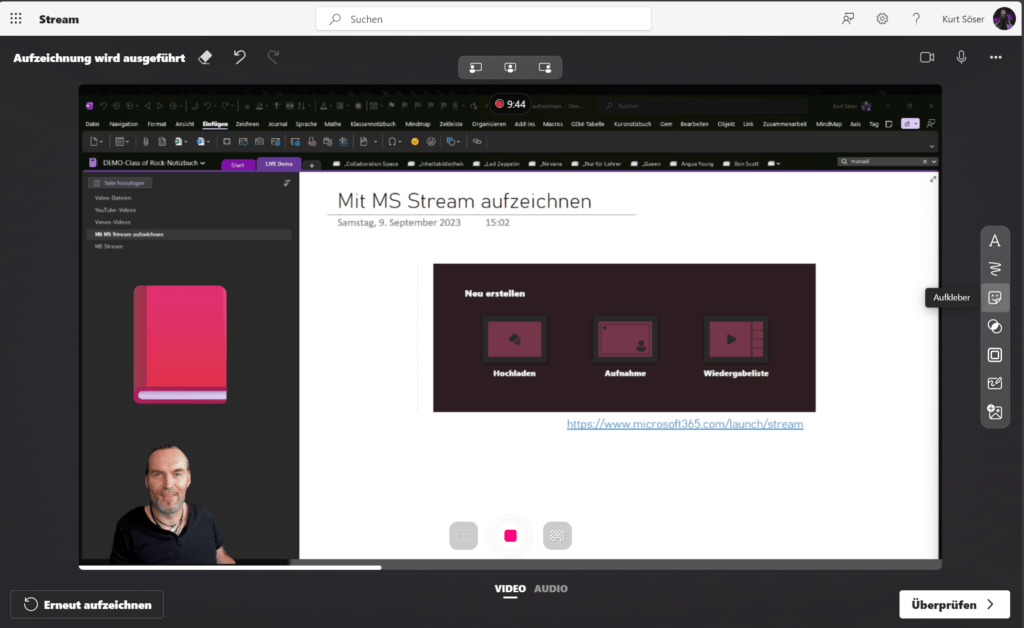Click the recording progress bar
Screen dimensions: 1024x628
[x=510, y=567]
